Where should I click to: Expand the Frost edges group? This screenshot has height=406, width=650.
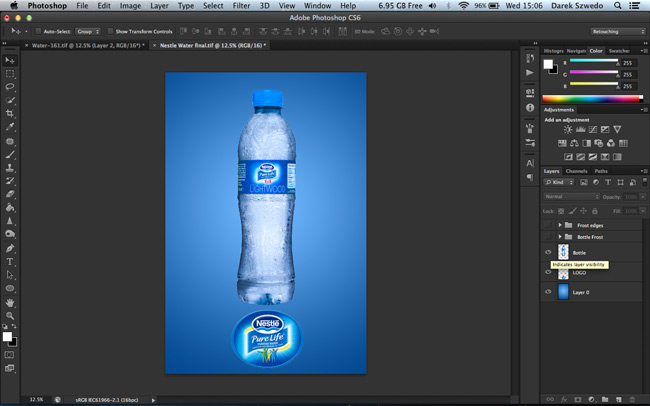pyautogui.click(x=560, y=225)
